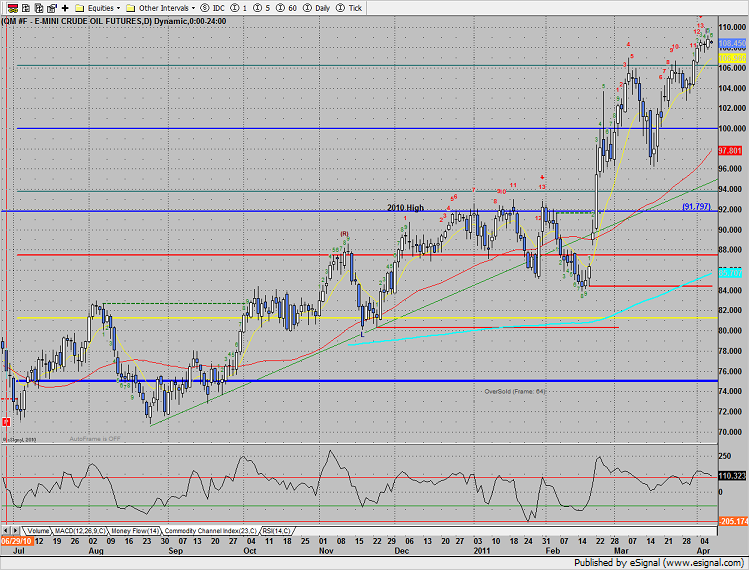This screenshot has width=749, height=570.
Task: Click the orange 06/29/10 date marker
Action: click(17, 541)
